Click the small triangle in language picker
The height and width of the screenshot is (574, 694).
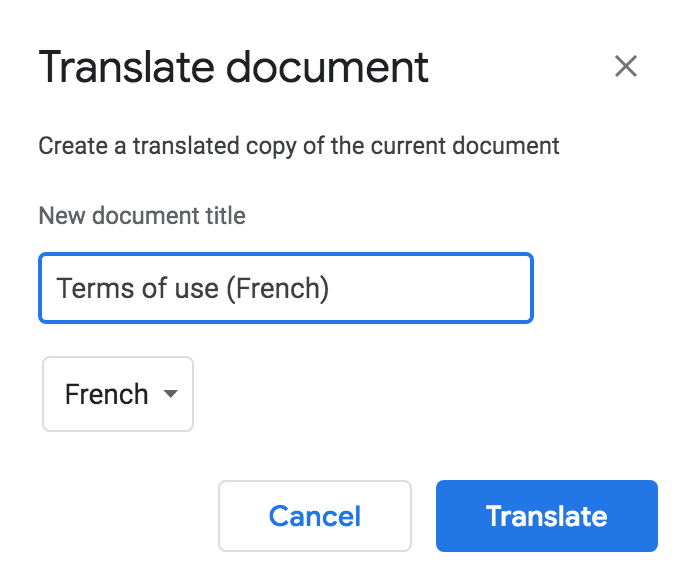[x=170, y=394]
